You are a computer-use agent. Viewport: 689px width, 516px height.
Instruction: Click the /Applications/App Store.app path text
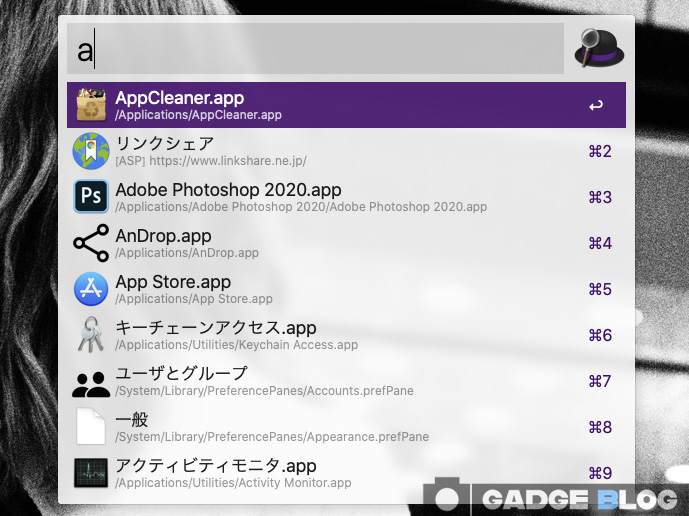[194, 299]
